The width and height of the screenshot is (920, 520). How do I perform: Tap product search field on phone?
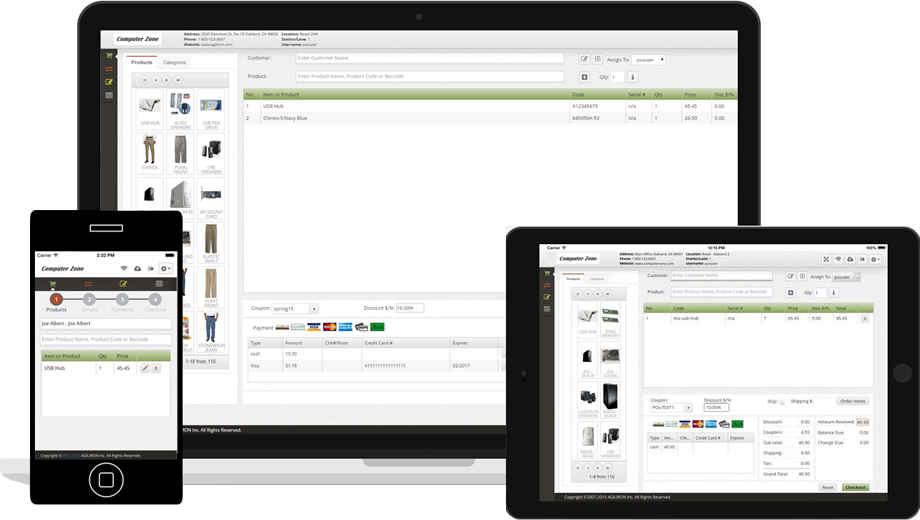[106, 339]
